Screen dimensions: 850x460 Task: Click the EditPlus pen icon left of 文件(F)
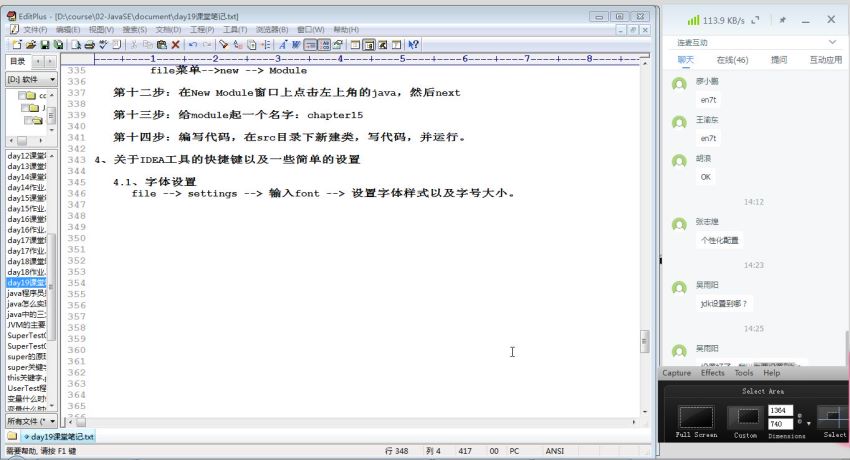click(x=15, y=29)
